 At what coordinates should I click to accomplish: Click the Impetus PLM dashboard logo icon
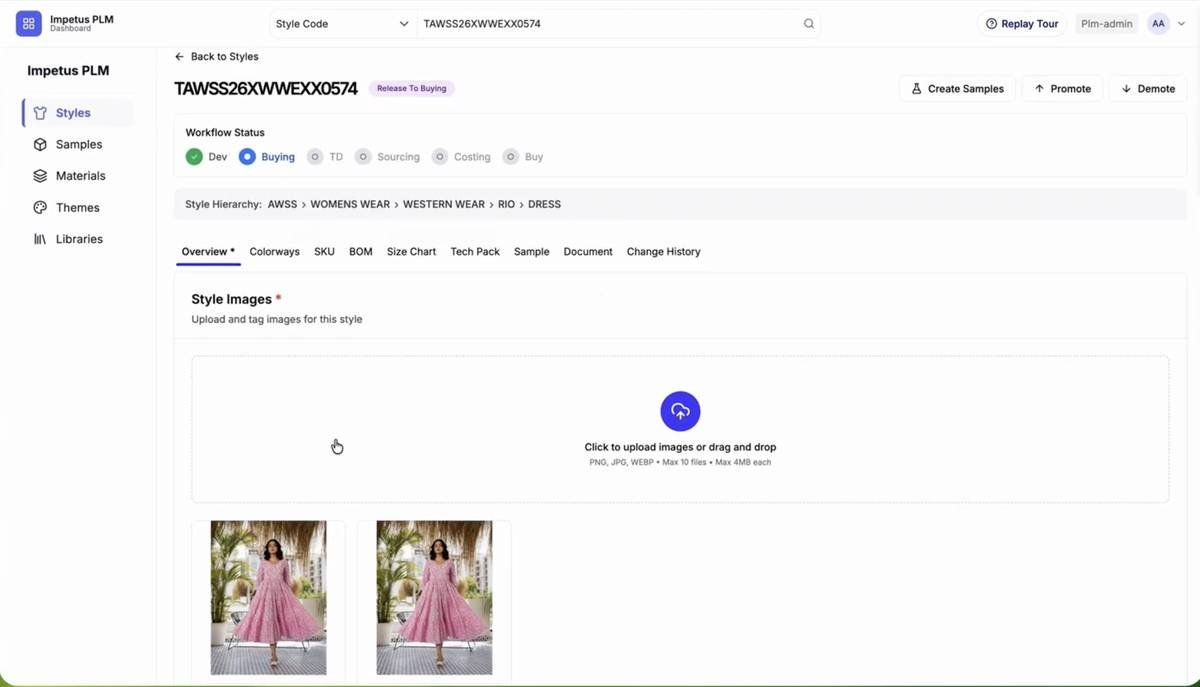click(x=29, y=23)
